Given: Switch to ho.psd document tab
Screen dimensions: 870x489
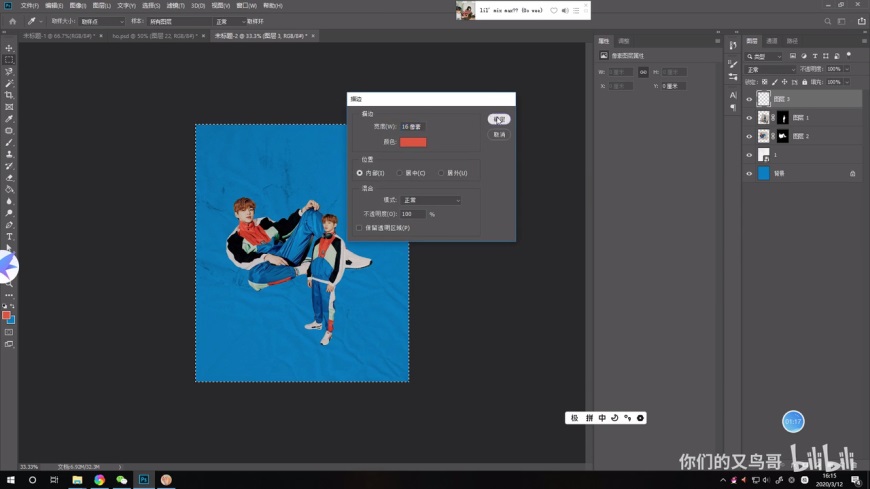Looking at the screenshot, I should (155, 36).
